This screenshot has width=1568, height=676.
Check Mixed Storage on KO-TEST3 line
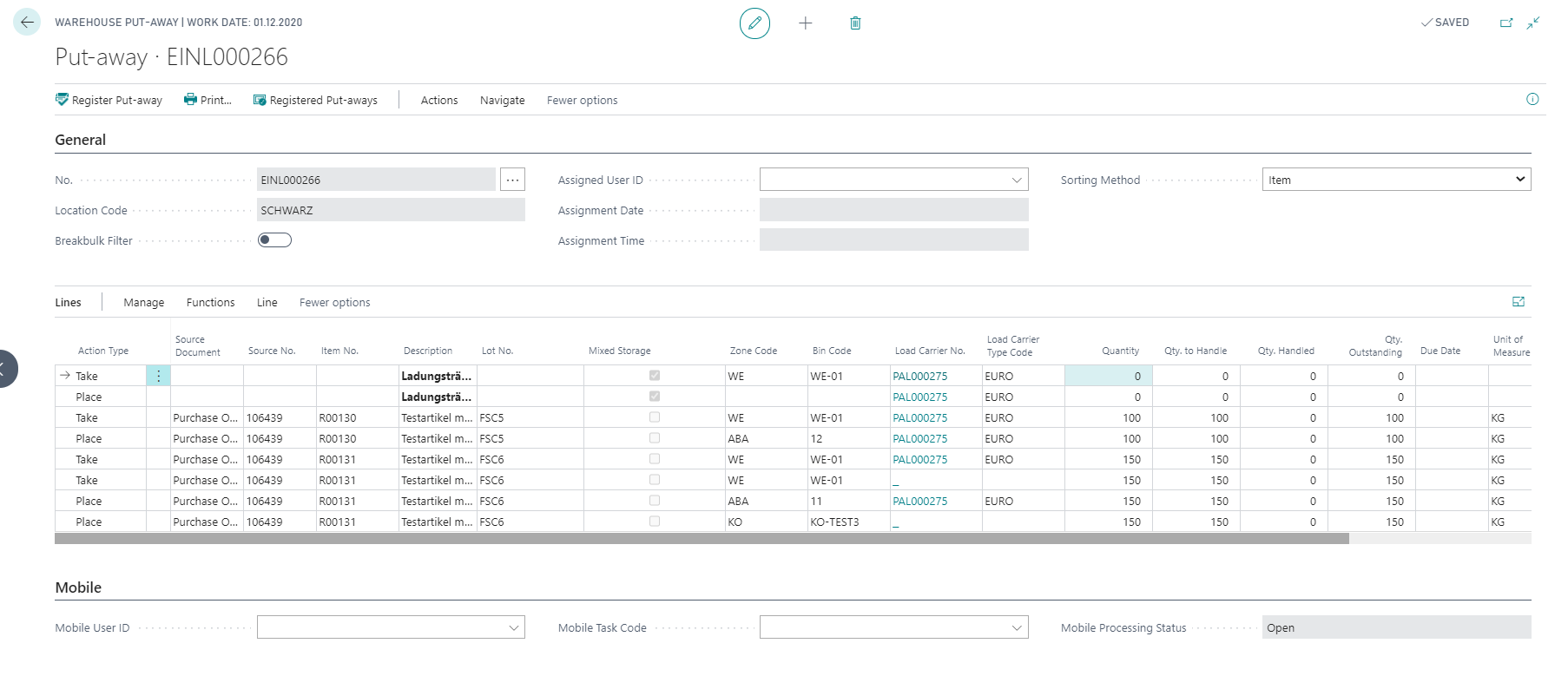point(655,522)
